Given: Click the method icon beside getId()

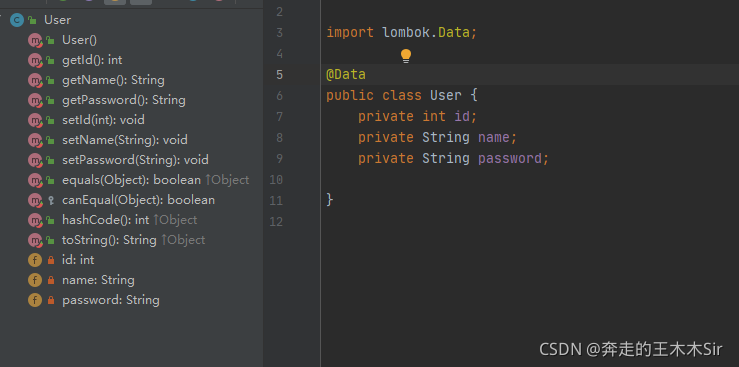Looking at the screenshot, I should click(35, 60).
